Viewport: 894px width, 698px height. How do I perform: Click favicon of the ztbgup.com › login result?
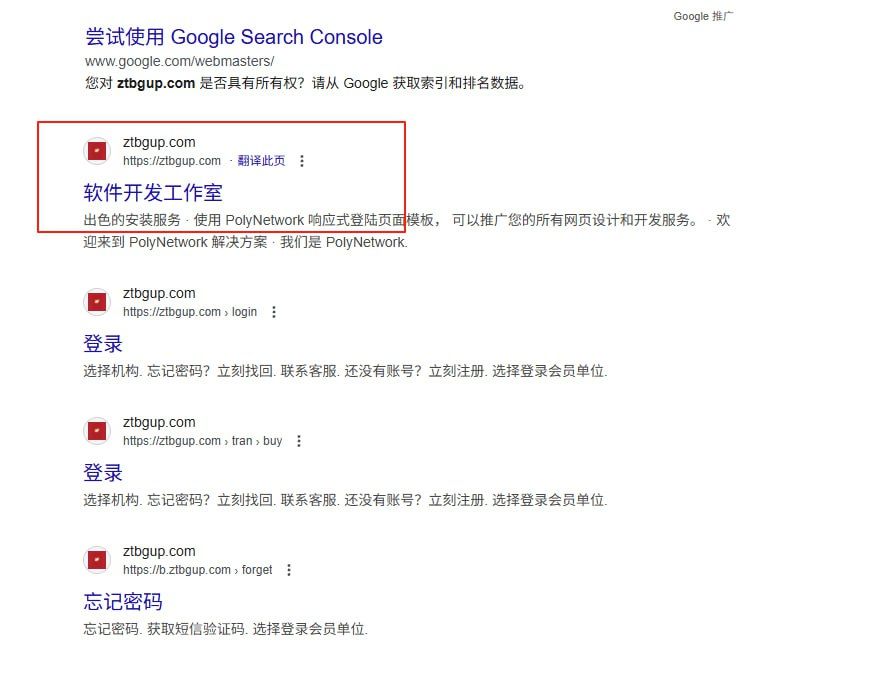97,302
